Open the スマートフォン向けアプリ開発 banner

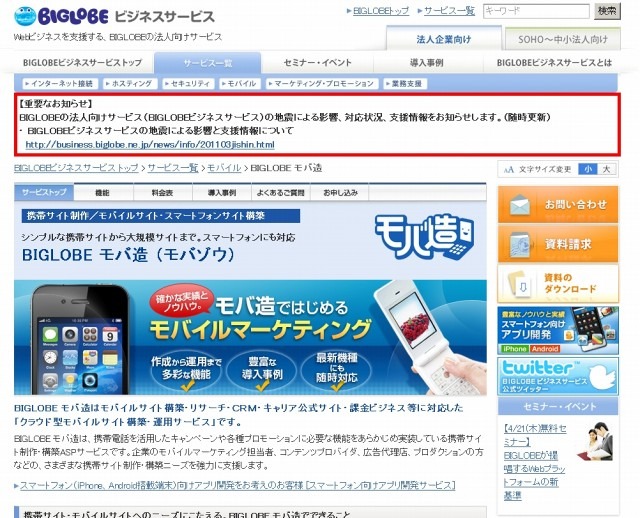click(x=558, y=331)
